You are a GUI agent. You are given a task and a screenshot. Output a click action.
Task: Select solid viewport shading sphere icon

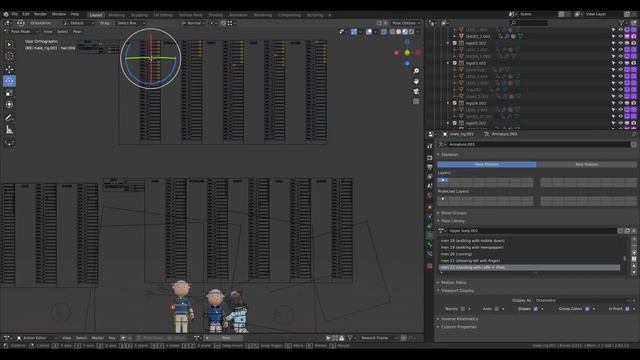[x=398, y=31]
